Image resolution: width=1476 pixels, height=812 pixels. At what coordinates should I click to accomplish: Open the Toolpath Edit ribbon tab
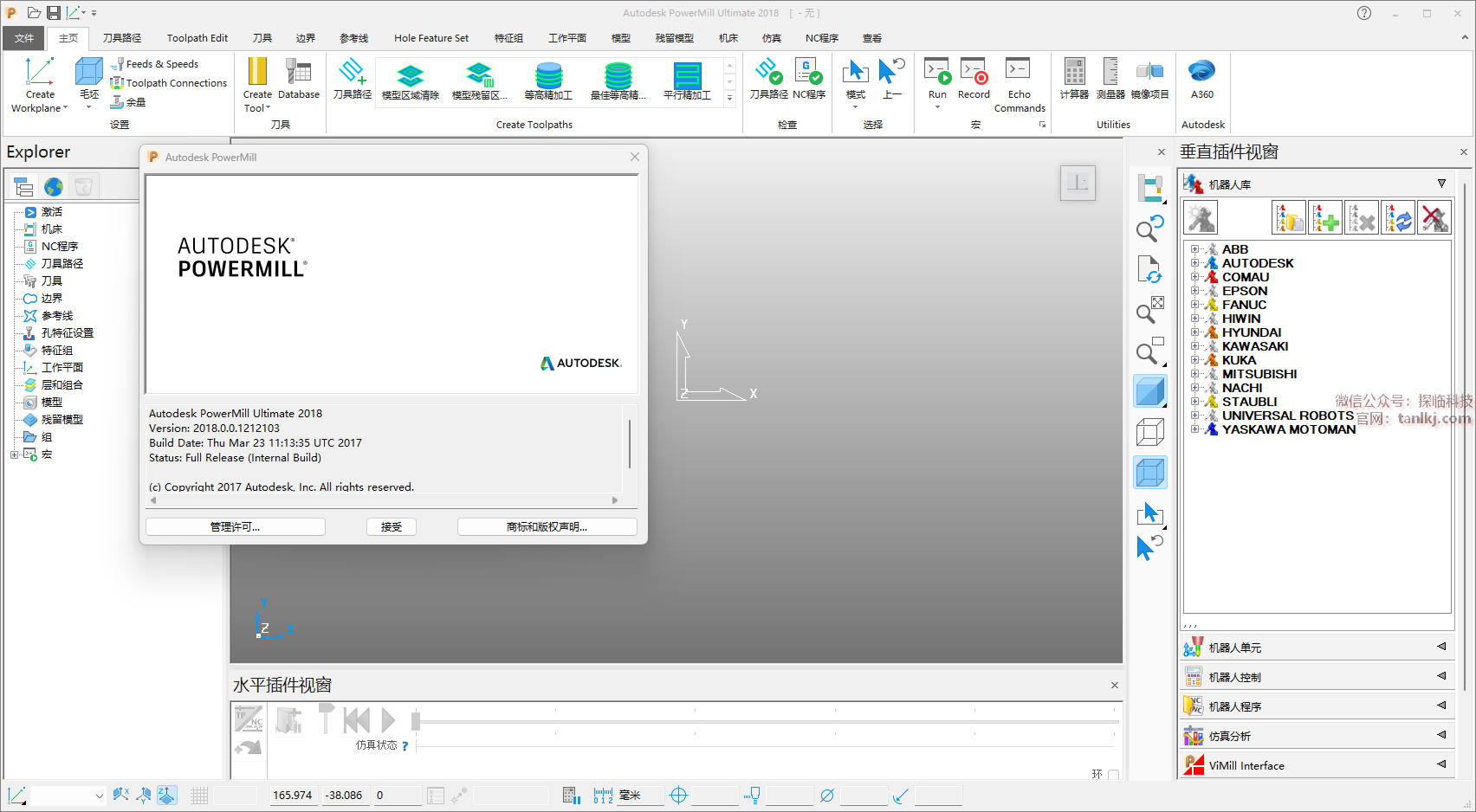[197, 38]
